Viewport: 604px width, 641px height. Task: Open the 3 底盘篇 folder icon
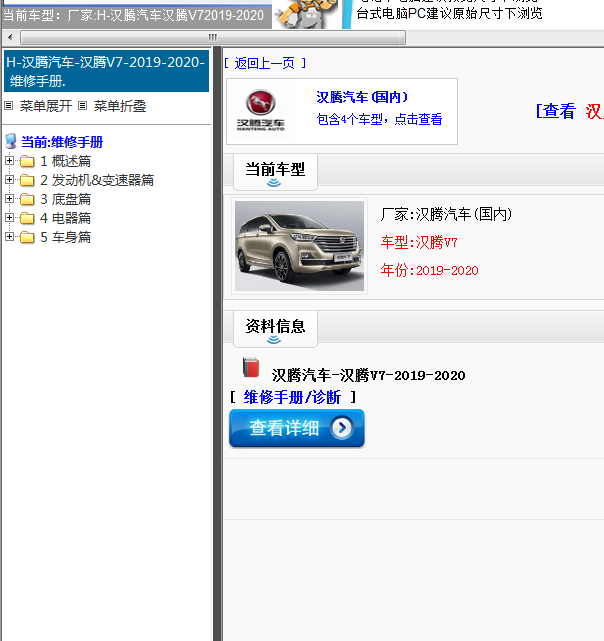[27, 199]
